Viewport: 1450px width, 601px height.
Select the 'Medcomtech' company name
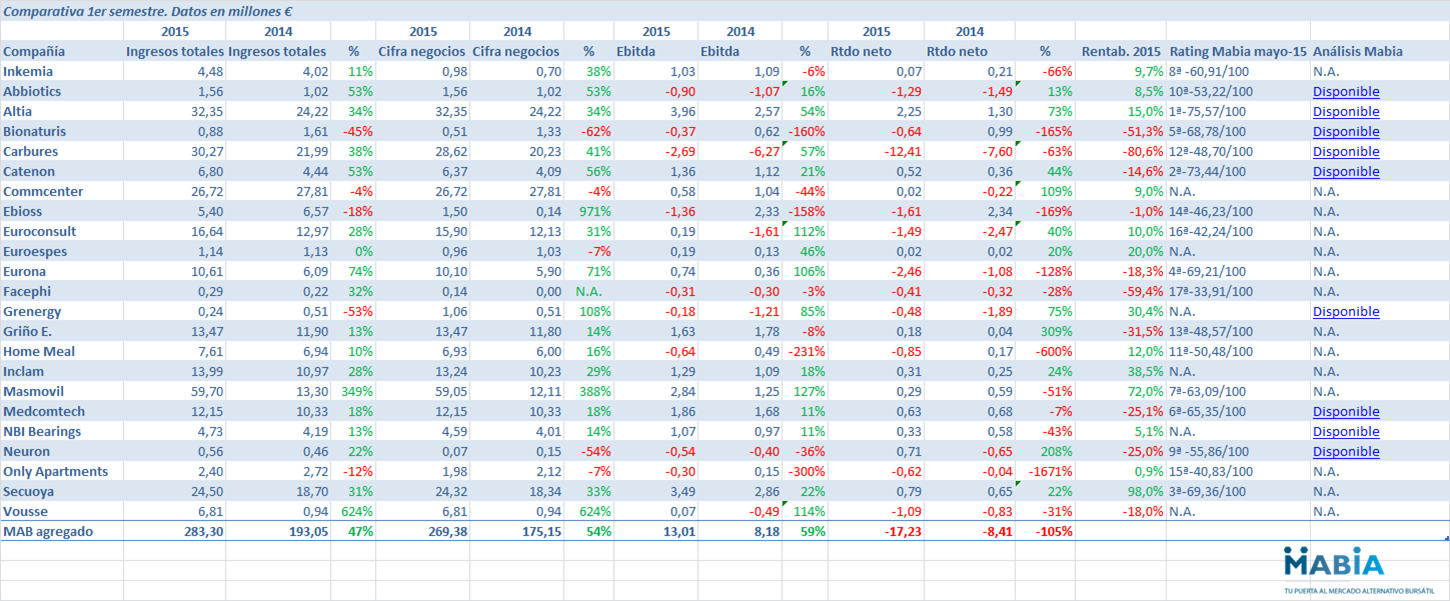click(x=44, y=411)
